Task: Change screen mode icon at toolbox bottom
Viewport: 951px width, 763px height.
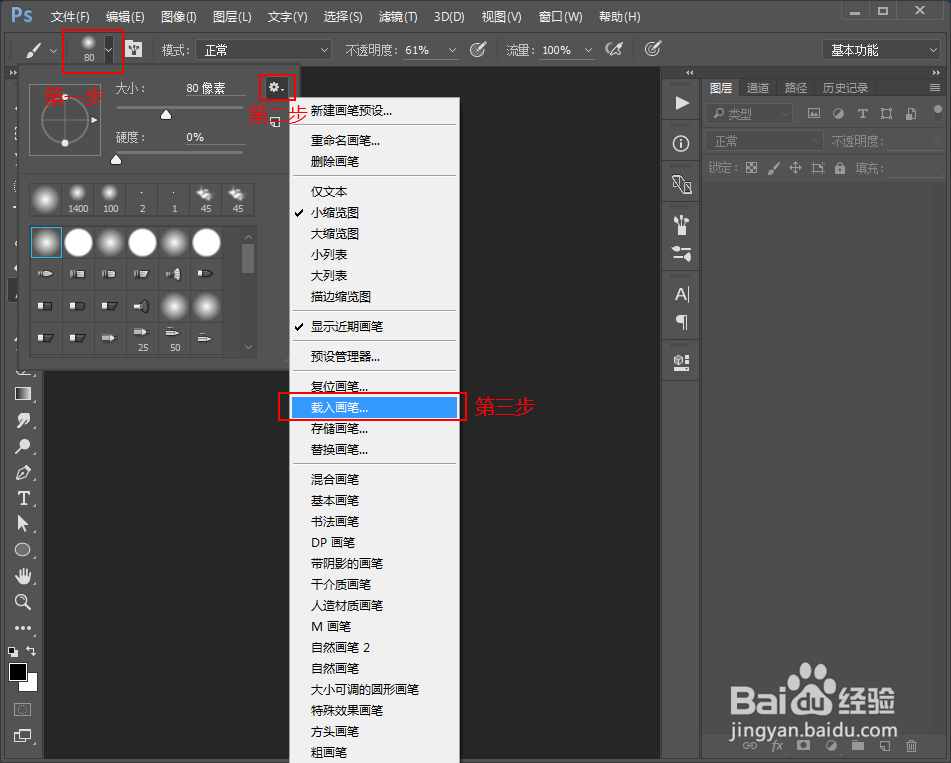Action: point(22,736)
